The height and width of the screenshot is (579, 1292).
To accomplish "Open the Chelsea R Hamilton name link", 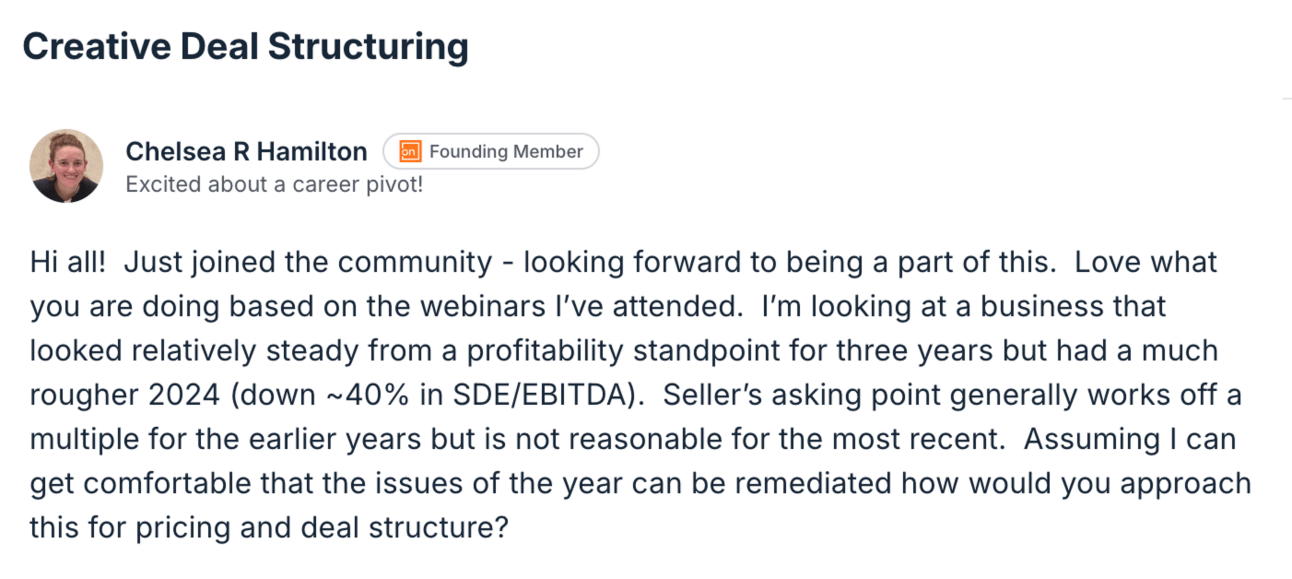I will [247, 152].
